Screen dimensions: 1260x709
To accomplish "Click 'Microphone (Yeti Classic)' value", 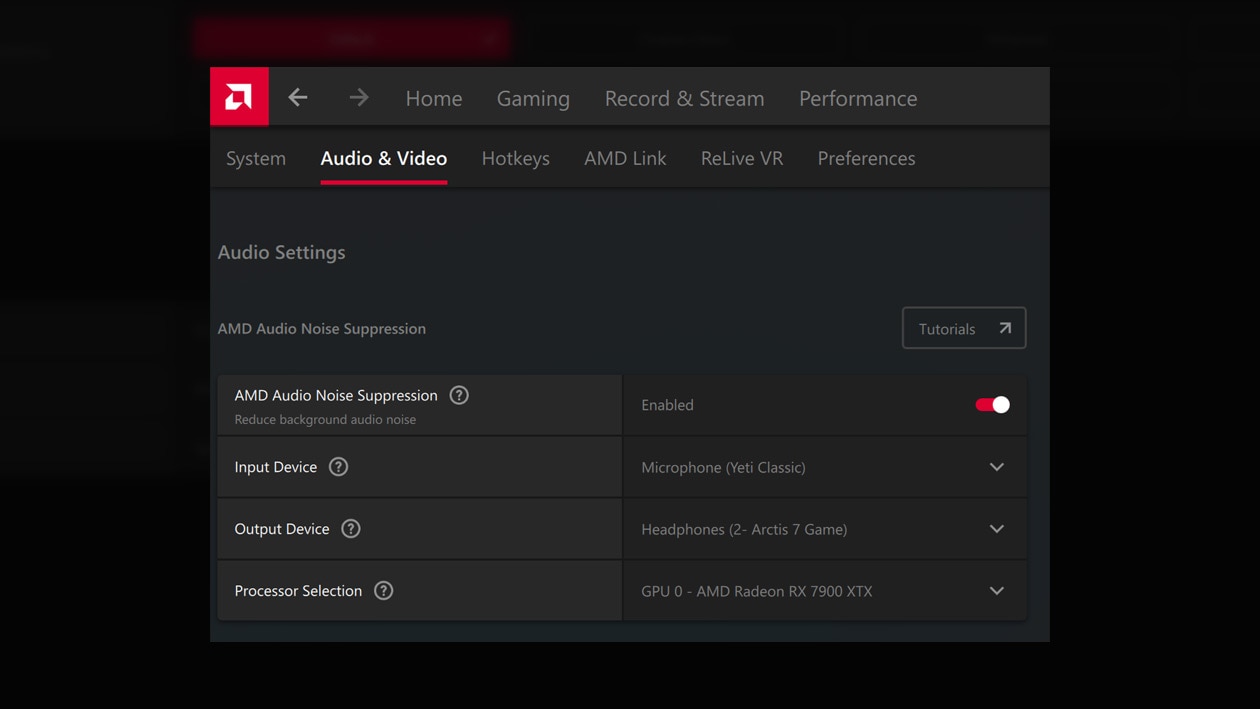I will pyautogui.click(x=723, y=467).
